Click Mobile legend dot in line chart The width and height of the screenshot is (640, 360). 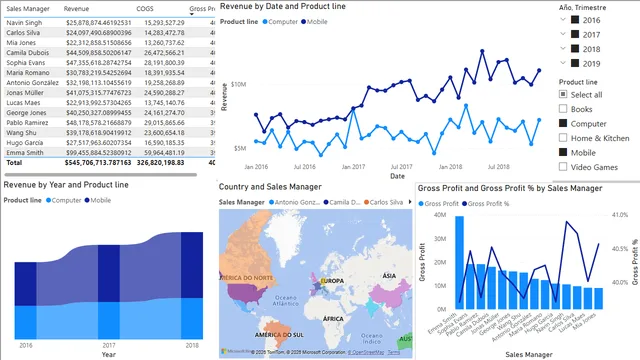[303, 22]
